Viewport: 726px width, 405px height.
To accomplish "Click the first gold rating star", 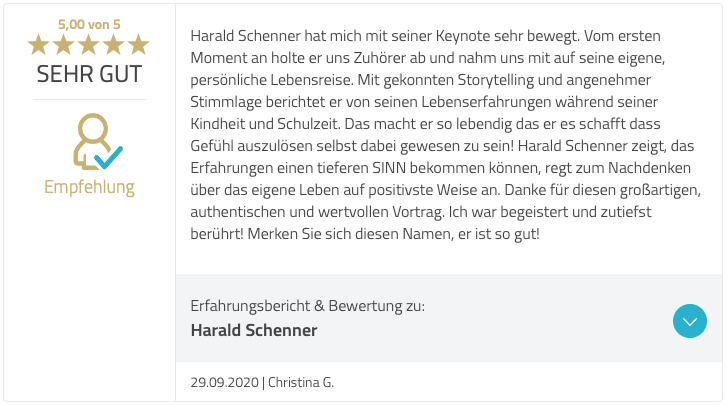I will (x=39, y=44).
